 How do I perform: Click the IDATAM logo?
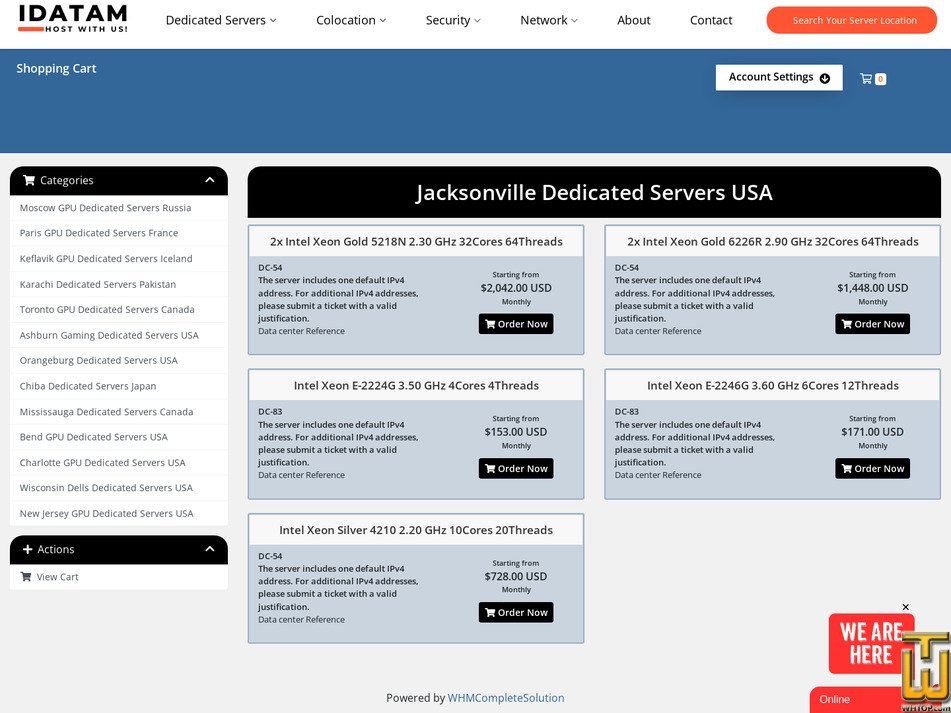[73, 18]
